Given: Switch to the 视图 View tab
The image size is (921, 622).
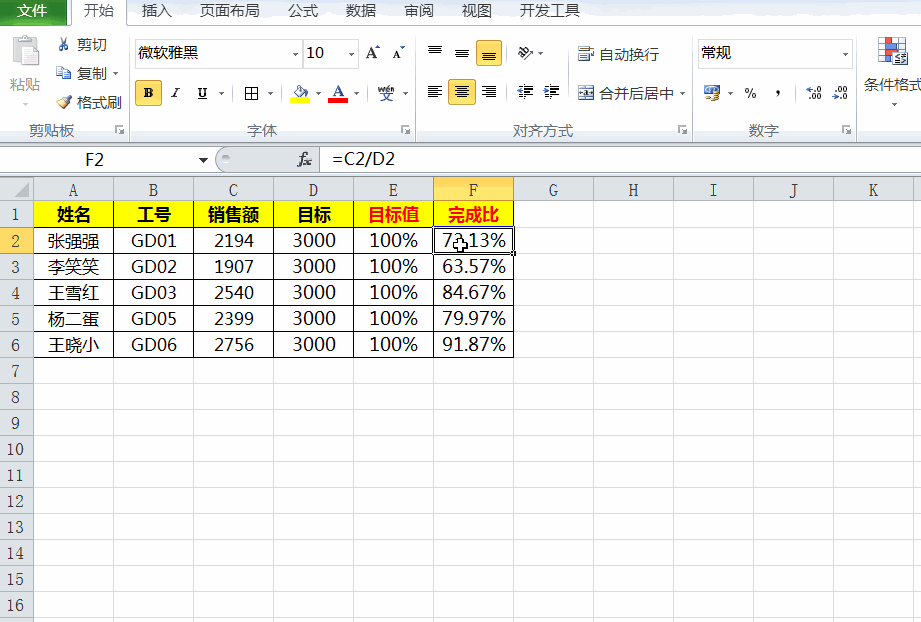Looking at the screenshot, I should click(x=476, y=11).
